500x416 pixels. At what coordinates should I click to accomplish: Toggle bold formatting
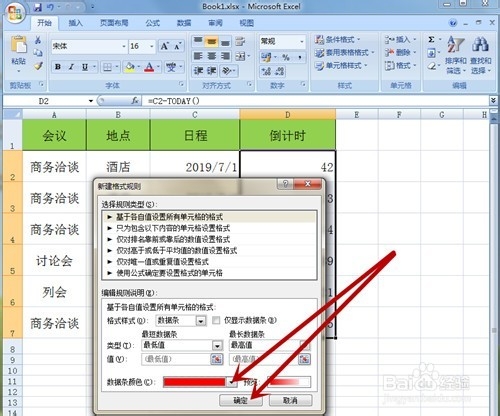pos(58,67)
